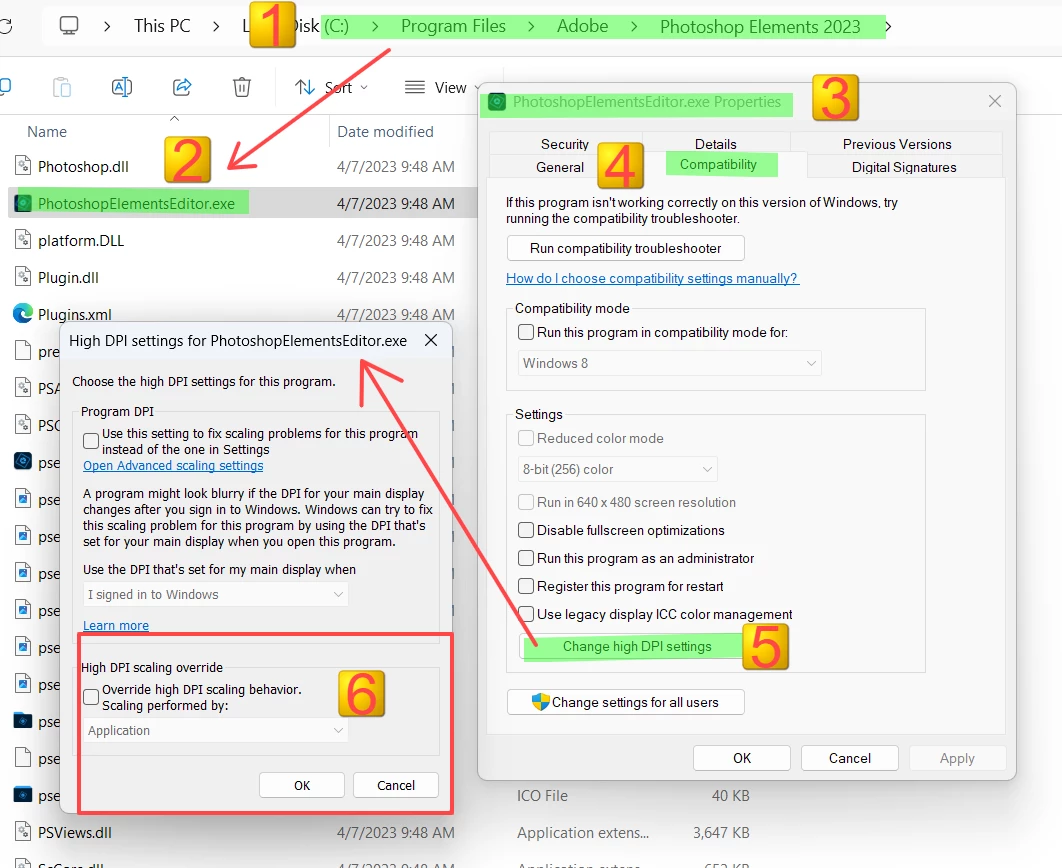
Task: Click the Refresh icon in the Explorer address bar
Action: click(x=5, y=26)
